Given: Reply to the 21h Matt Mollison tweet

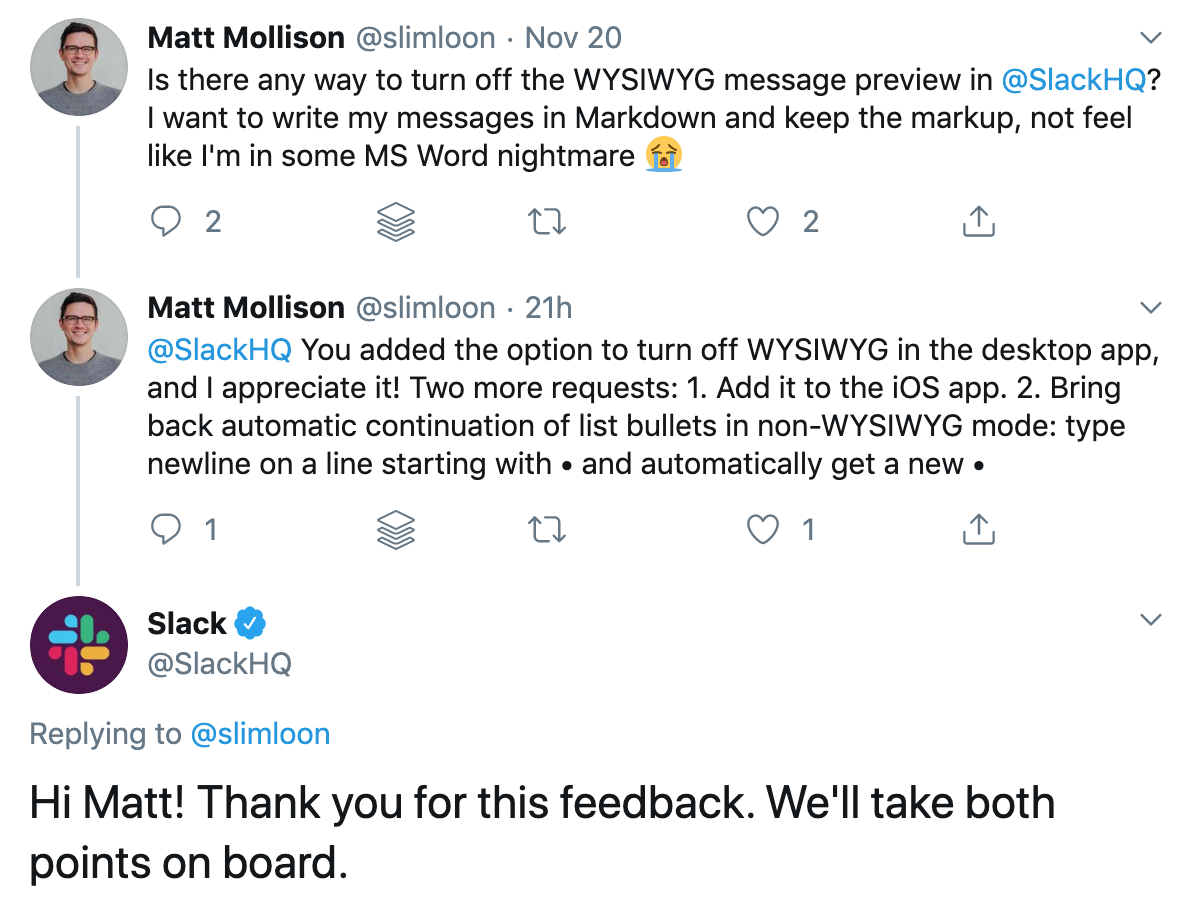Looking at the screenshot, I should point(165,529).
